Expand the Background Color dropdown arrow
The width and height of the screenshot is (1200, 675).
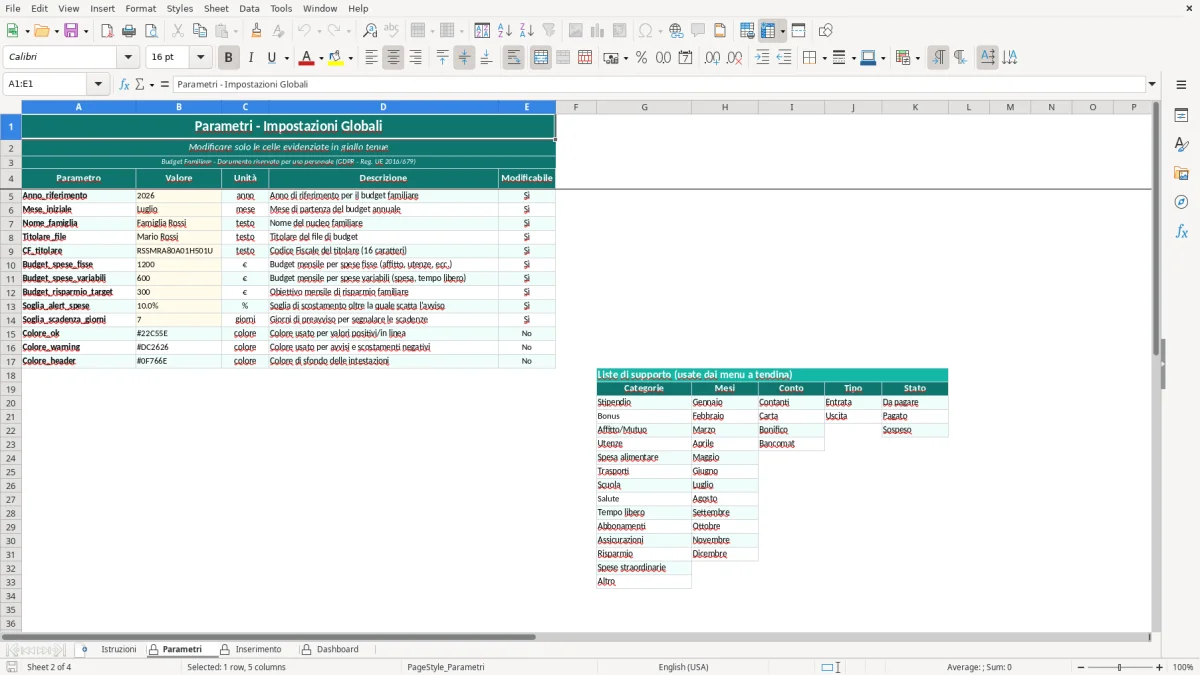tap(350, 58)
